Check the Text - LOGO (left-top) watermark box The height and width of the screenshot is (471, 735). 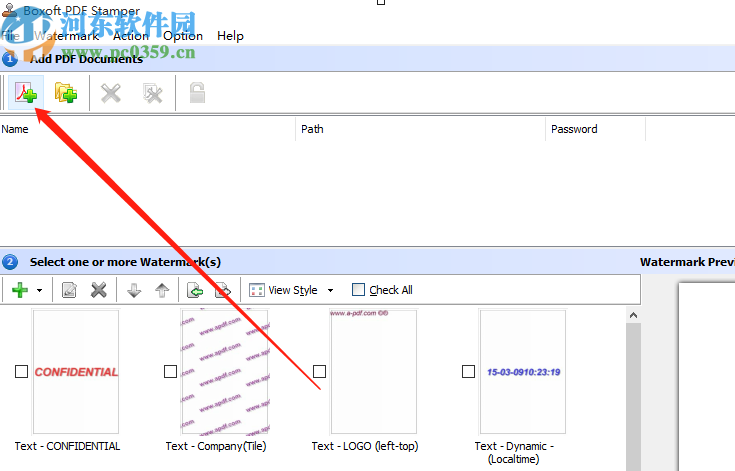320,372
